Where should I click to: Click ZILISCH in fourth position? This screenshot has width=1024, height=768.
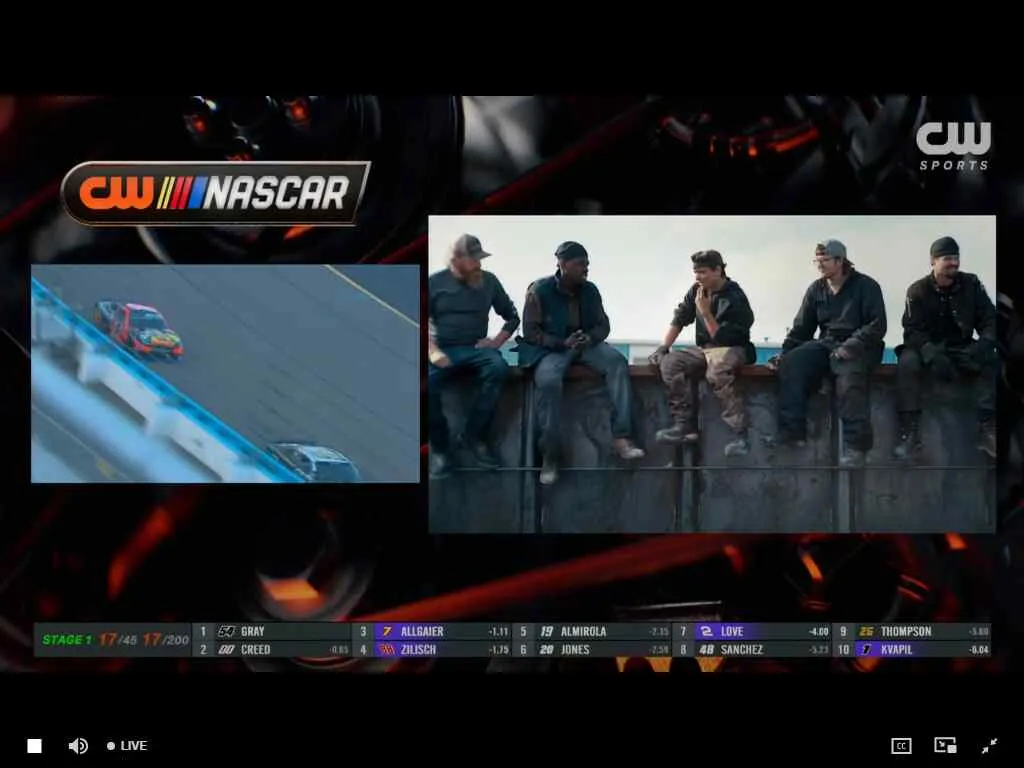432,650
